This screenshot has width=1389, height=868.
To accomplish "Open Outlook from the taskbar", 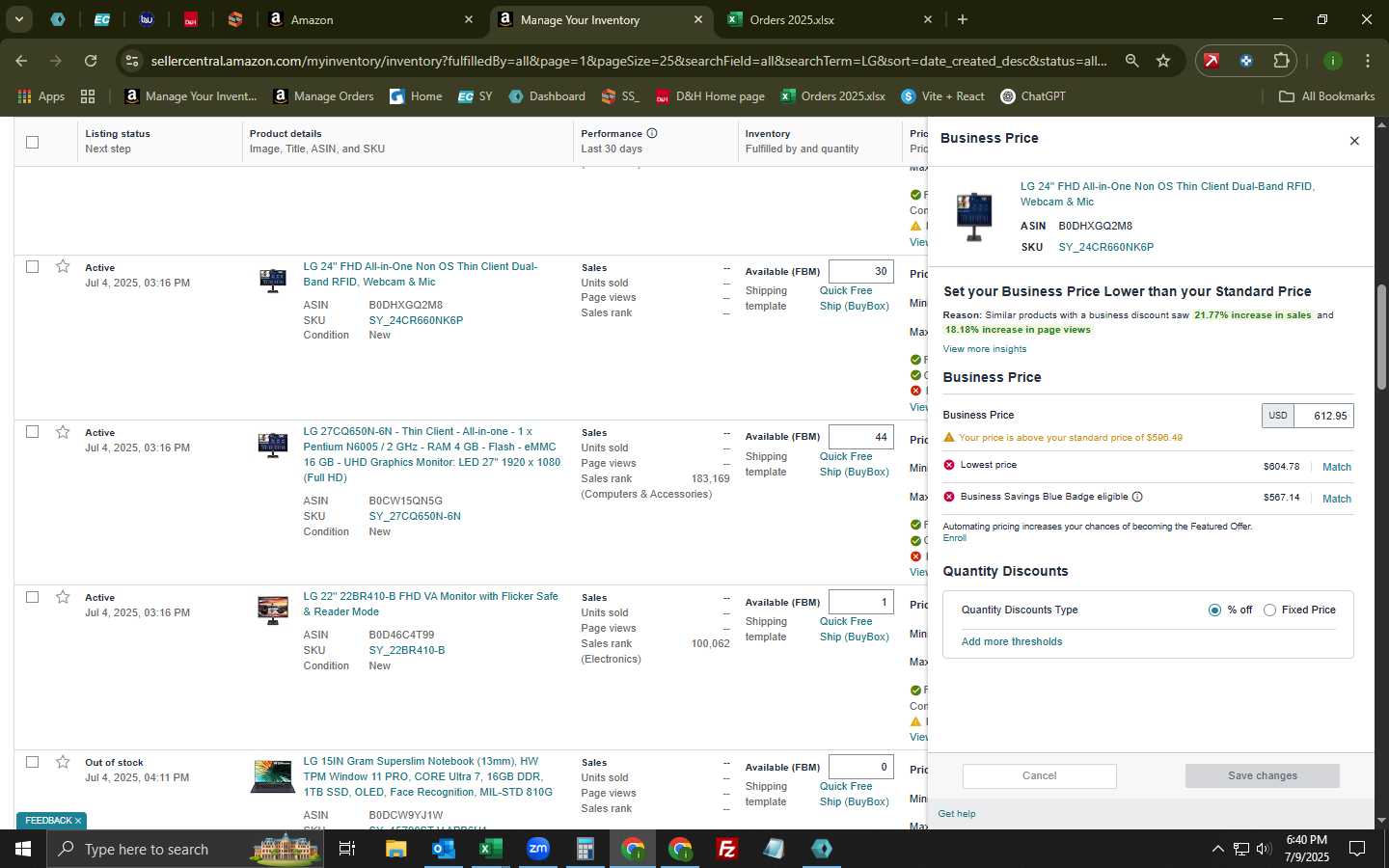I will coord(443,849).
